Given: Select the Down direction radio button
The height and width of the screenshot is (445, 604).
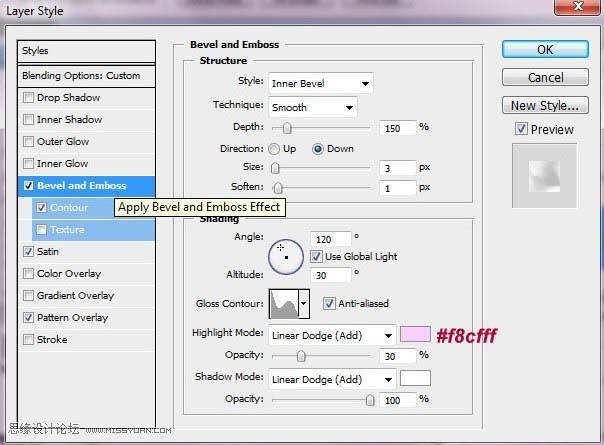Looking at the screenshot, I should [318, 149].
